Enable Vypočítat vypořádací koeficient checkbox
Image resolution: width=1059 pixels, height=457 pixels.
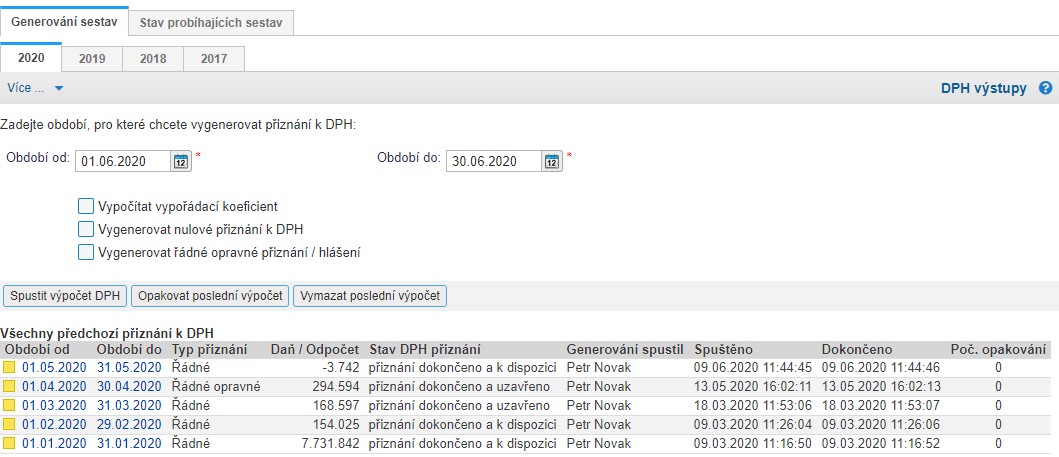[x=86, y=206]
